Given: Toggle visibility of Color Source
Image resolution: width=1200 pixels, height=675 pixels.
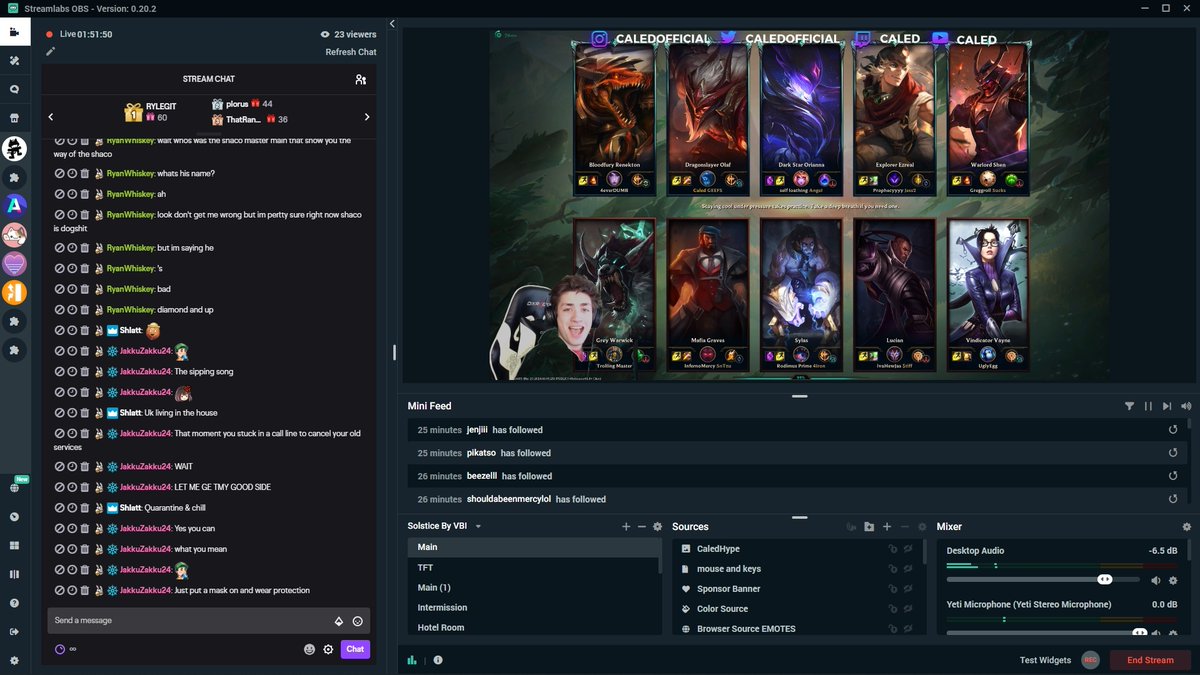Looking at the screenshot, I should [909, 609].
